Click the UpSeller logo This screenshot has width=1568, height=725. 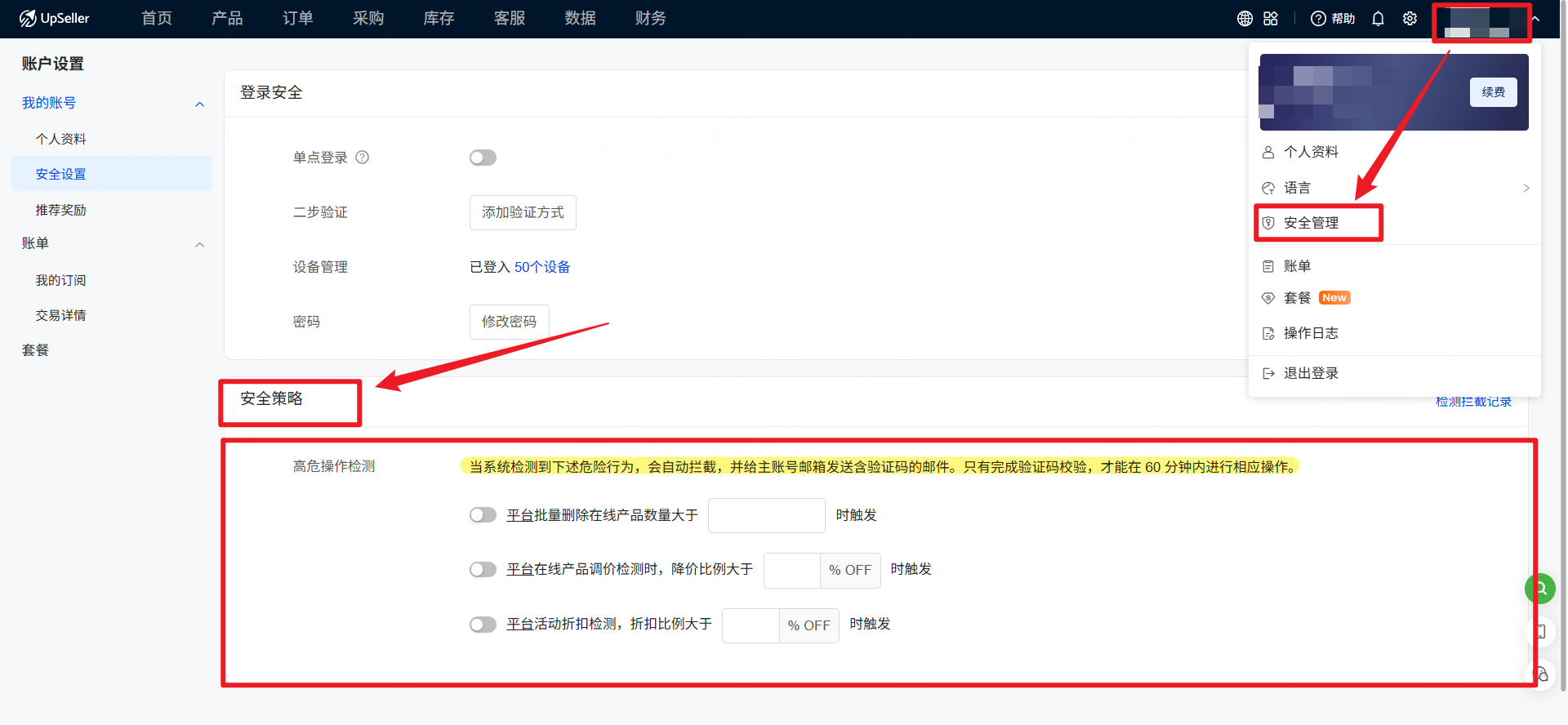55,18
